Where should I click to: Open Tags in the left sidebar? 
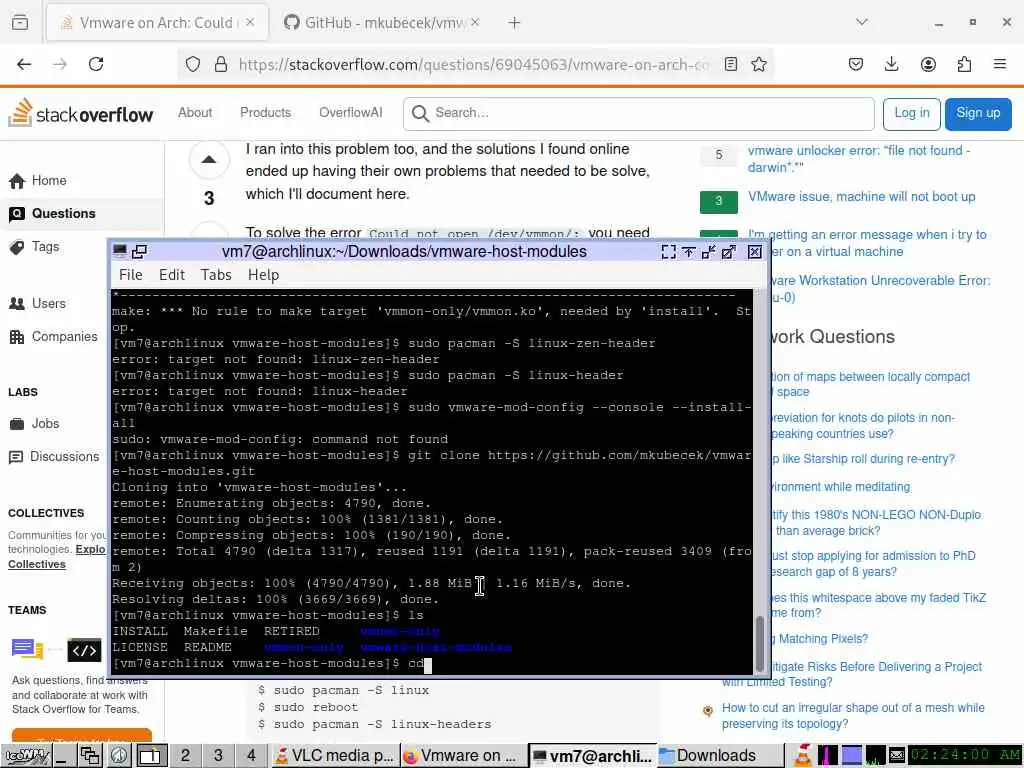(34, 247)
